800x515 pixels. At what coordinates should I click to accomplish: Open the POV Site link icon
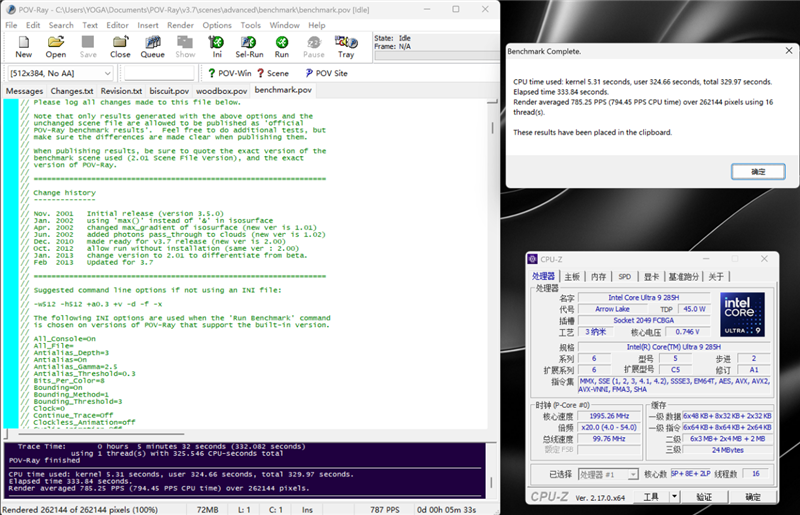pyautogui.click(x=326, y=73)
